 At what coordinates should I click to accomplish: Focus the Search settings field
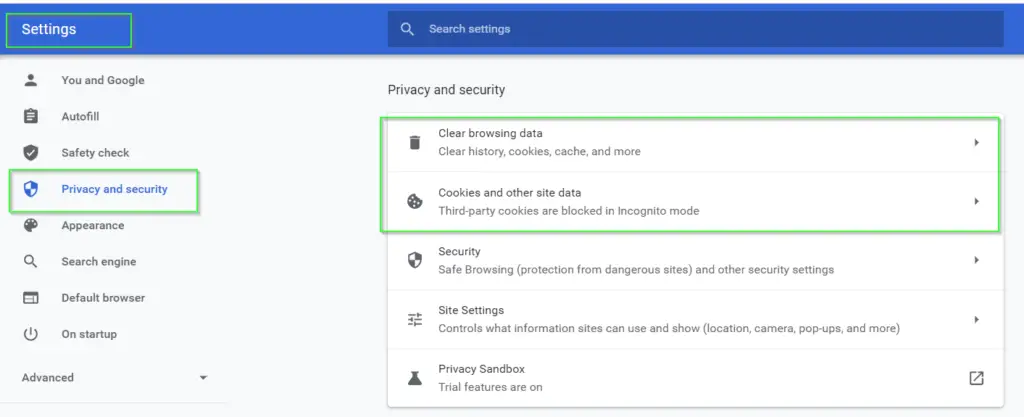click(696, 29)
